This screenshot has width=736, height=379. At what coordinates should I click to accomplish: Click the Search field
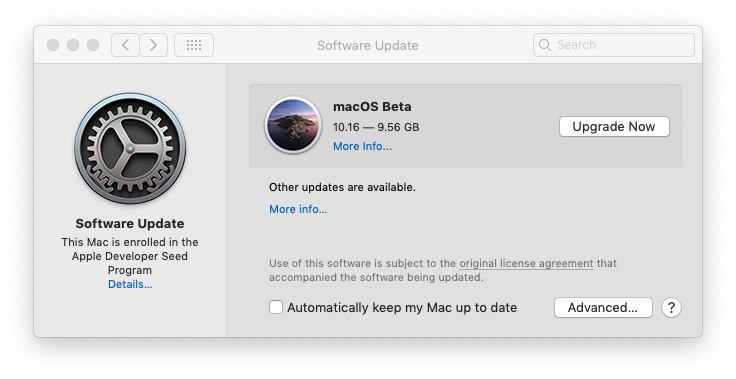pyautogui.click(x=613, y=45)
